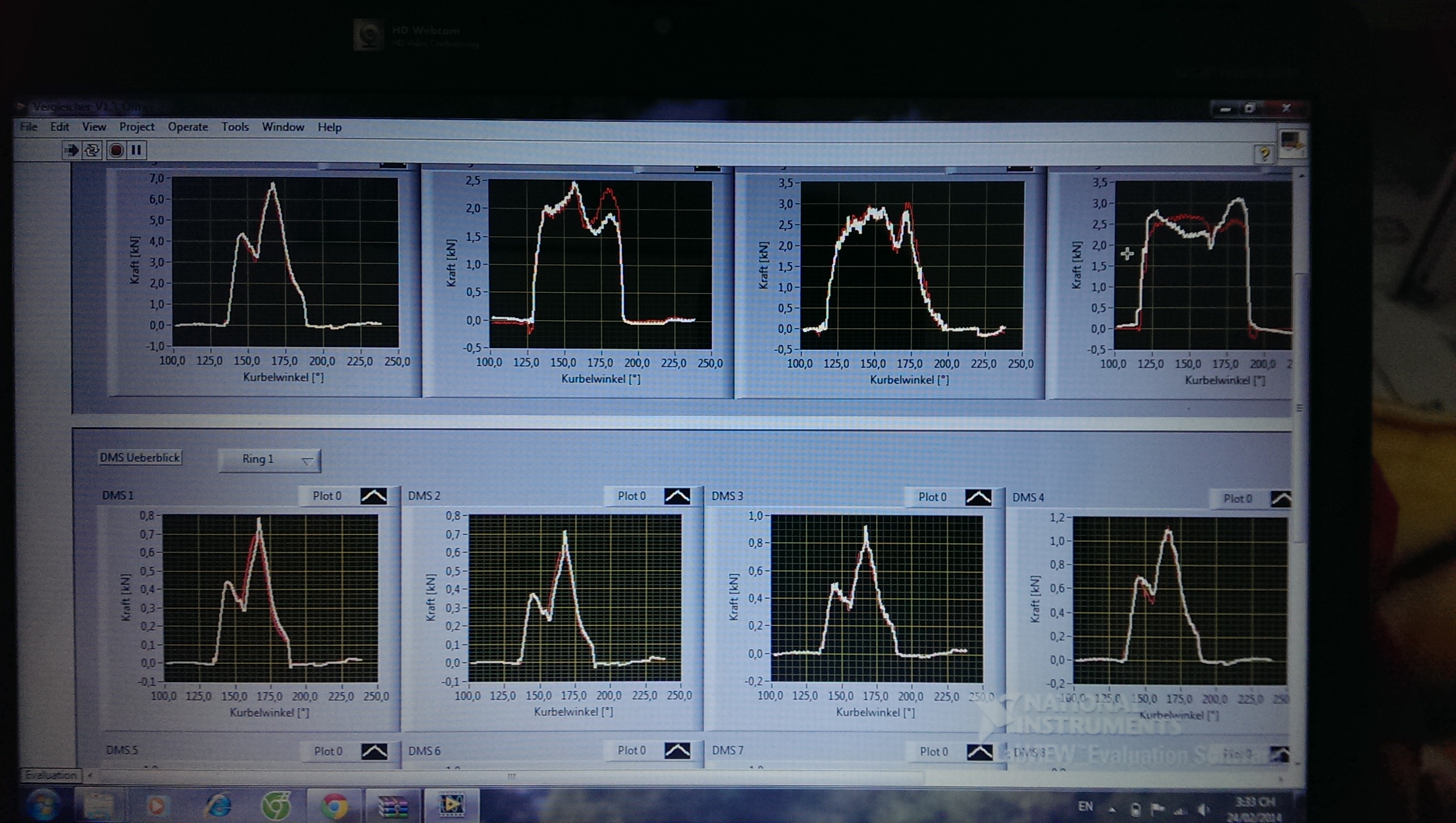Click the DMS 6 Plot 0 legend icon
The image size is (1456, 823).
pos(677,750)
